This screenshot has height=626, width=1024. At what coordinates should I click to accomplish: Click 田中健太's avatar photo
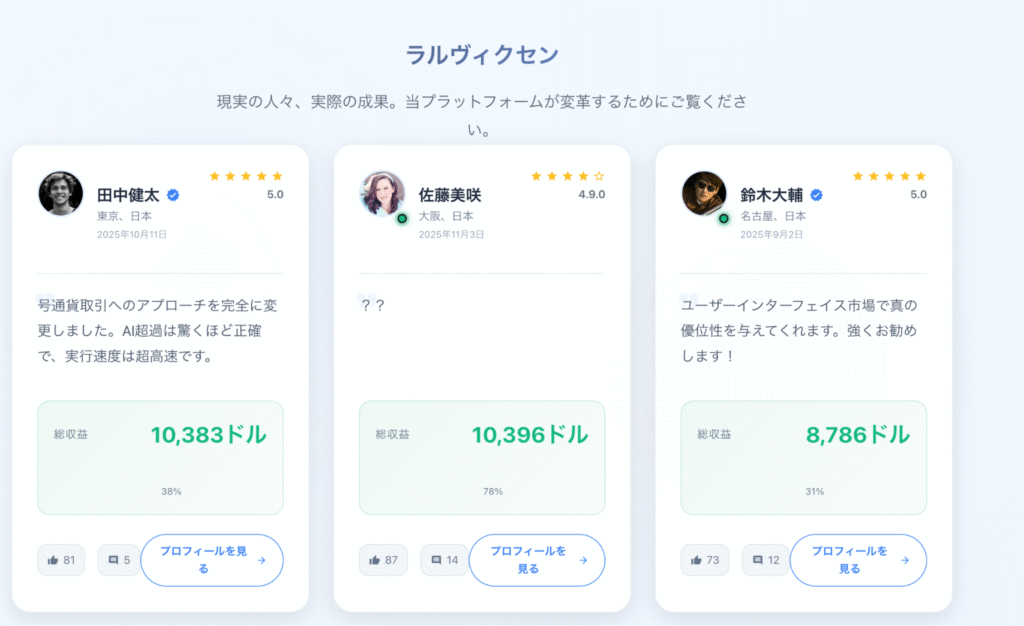[x=60, y=194]
